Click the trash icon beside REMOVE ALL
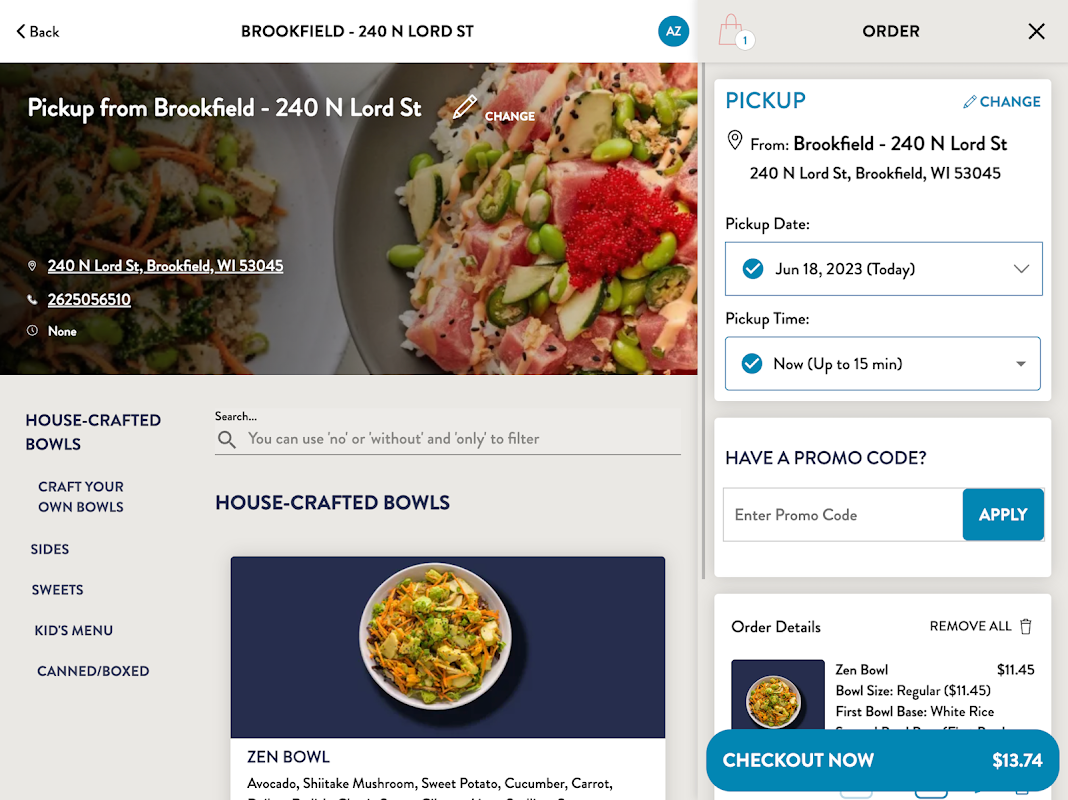The height and width of the screenshot is (800, 1068). coord(1026,626)
